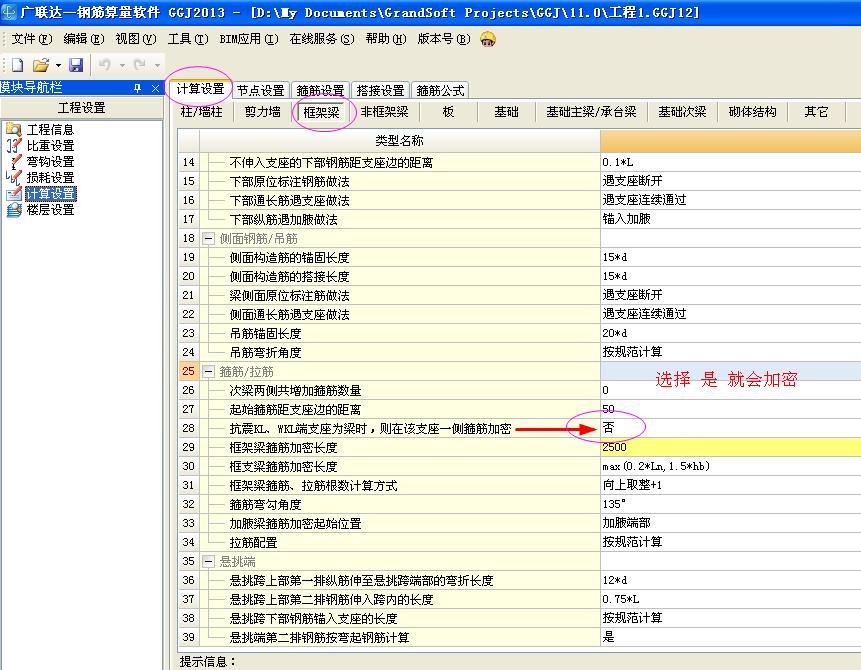861x670 pixels.
Task: Click the 2500 value for 框架梁箍筋加密长度
Action: coord(730,447)
